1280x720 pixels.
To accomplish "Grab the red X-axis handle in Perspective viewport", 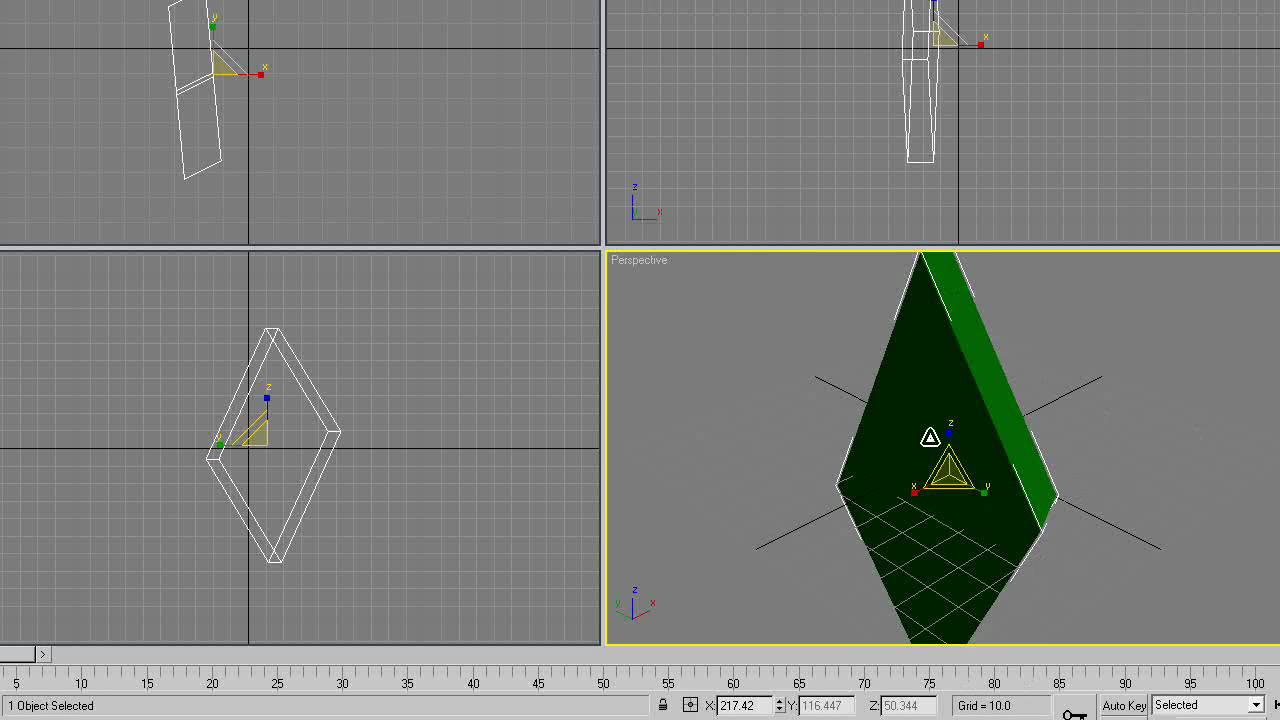I will 914,492.
